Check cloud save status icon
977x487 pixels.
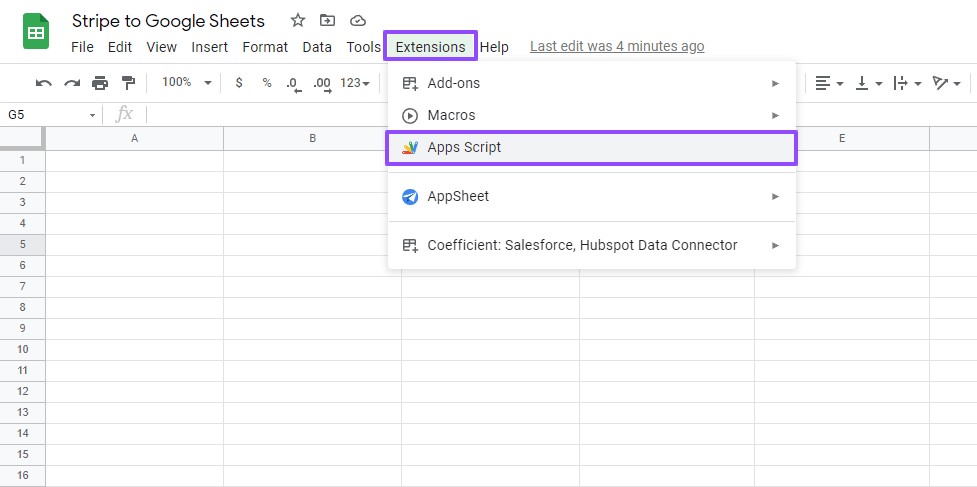pyautogui.click(x=357, y=20)
